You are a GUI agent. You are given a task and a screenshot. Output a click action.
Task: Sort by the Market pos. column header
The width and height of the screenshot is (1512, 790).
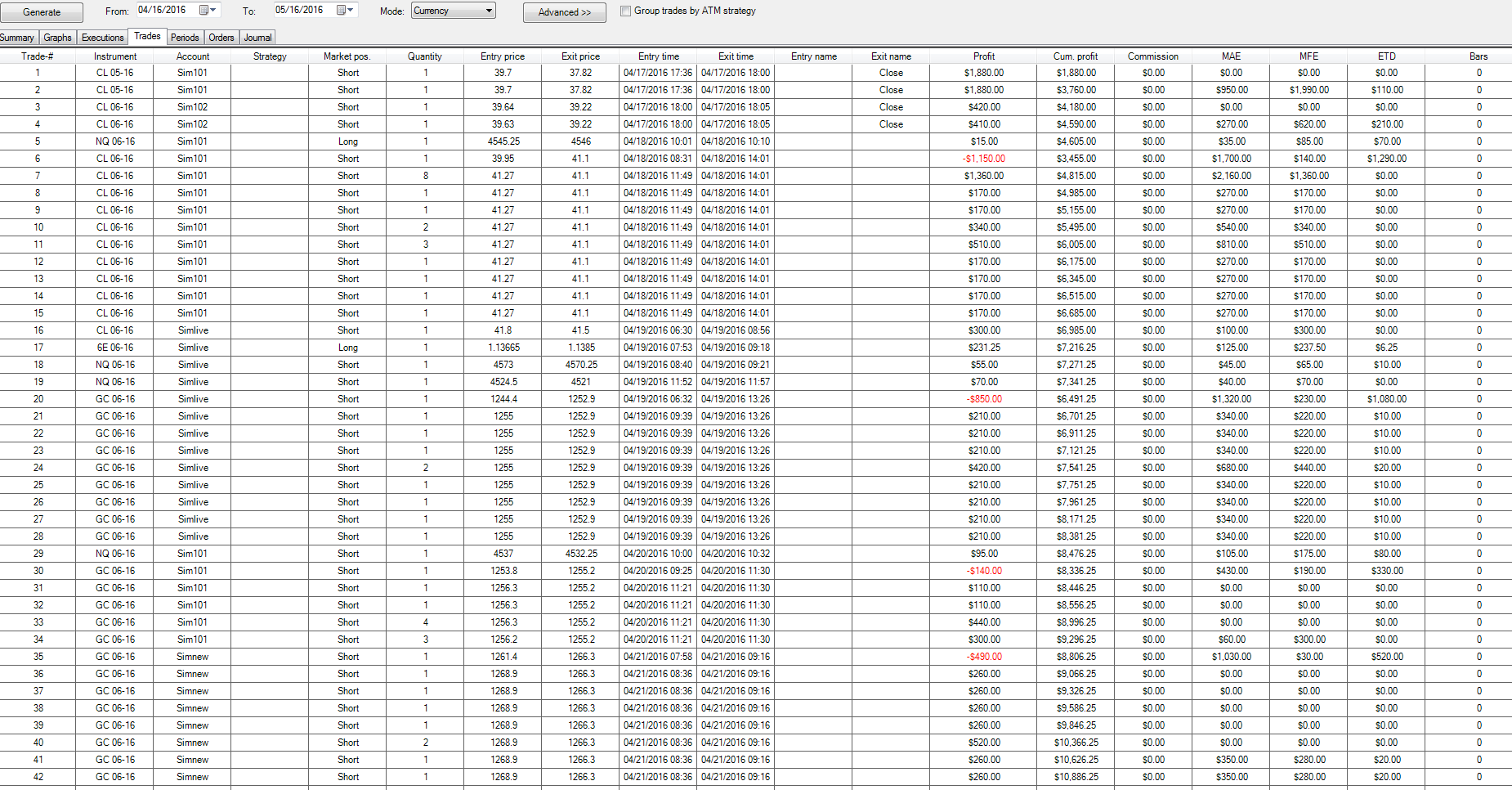click(347, 56)
